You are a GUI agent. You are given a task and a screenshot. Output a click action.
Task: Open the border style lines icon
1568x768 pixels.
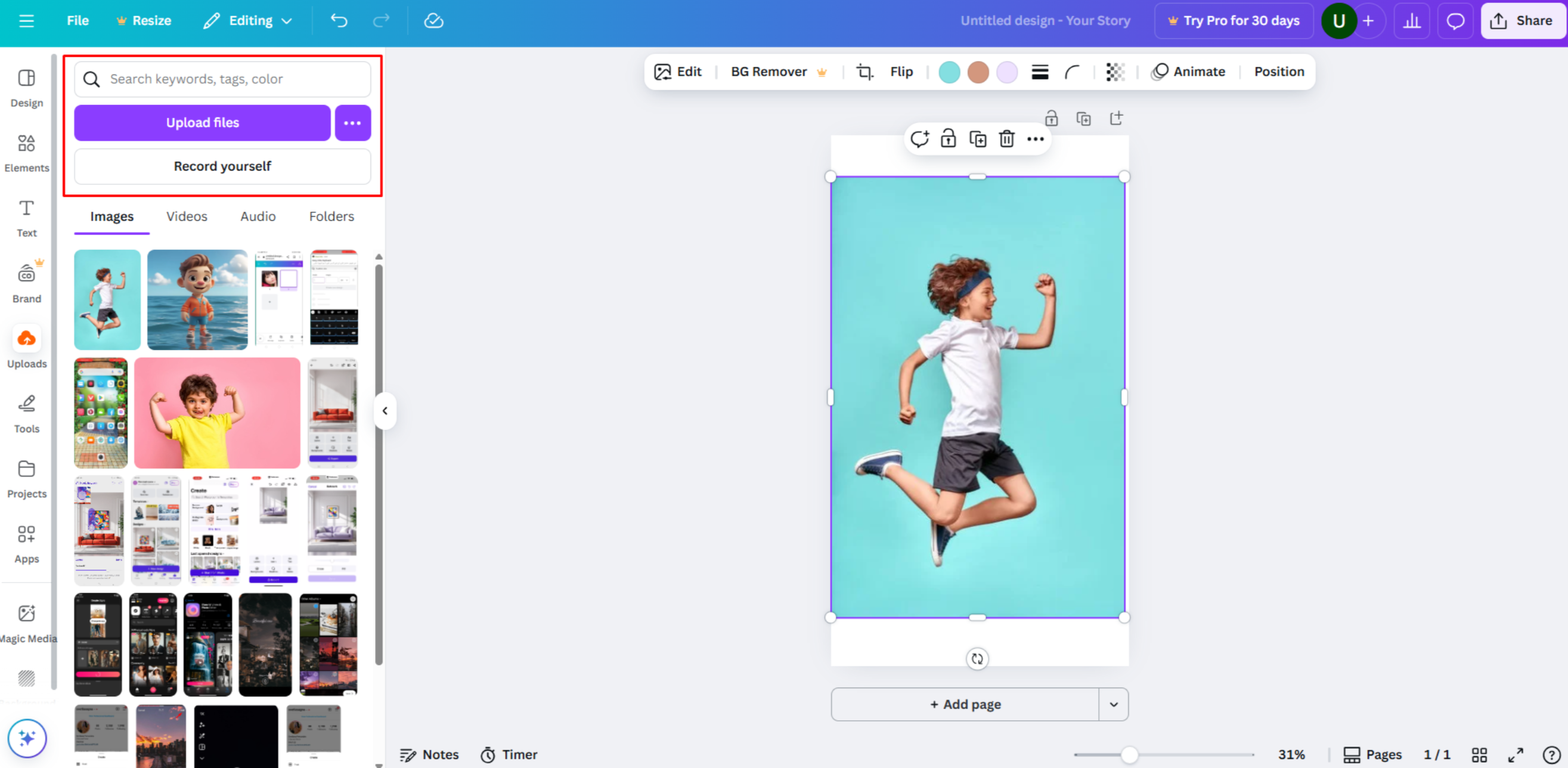(1040, 72)
